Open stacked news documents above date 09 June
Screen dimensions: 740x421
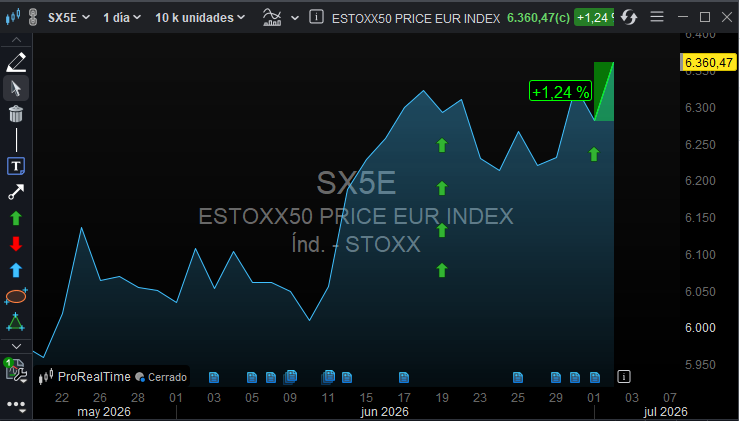(290, 376)
